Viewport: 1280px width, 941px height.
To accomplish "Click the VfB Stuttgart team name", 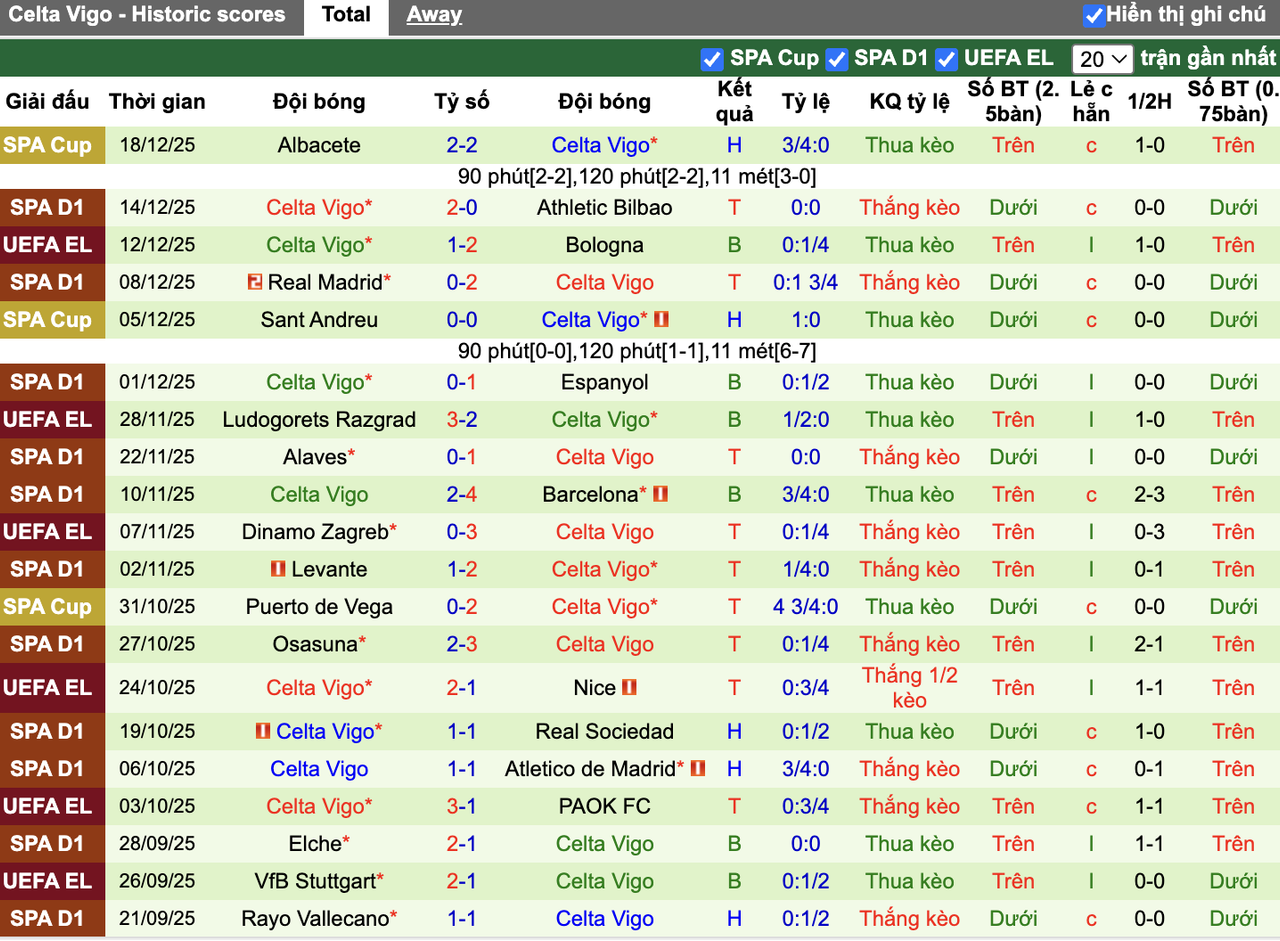I will (x=315, y=881).
